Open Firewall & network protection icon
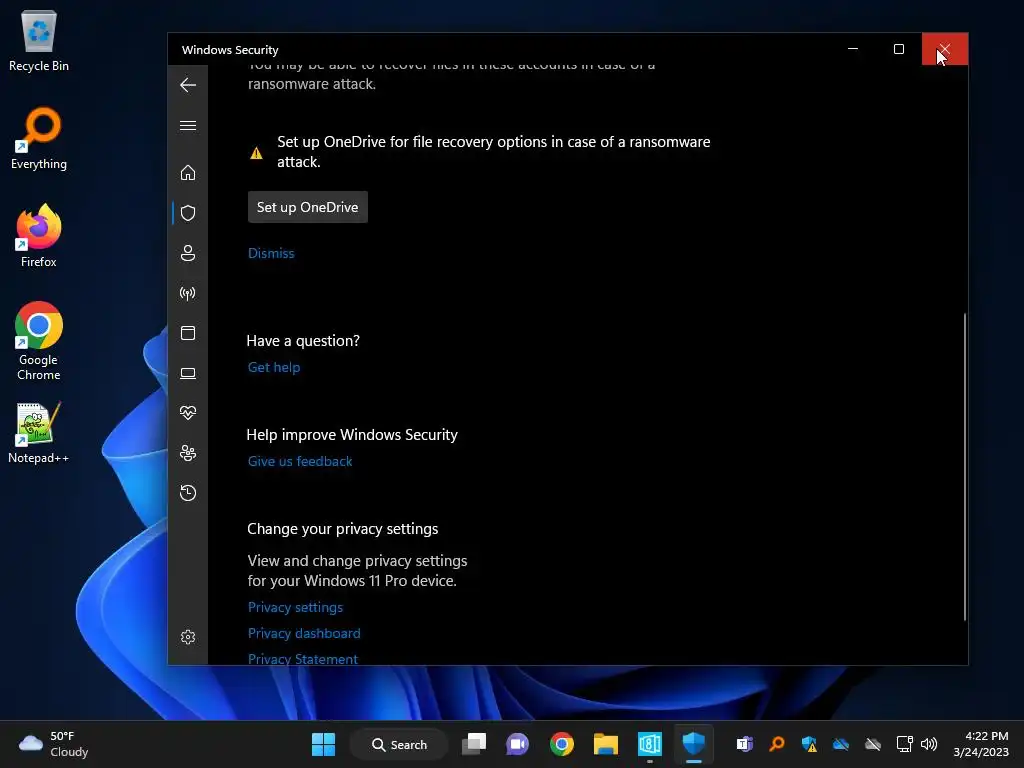The height and width of the screenshot is (768, 1024). click(x=187, y=293)
